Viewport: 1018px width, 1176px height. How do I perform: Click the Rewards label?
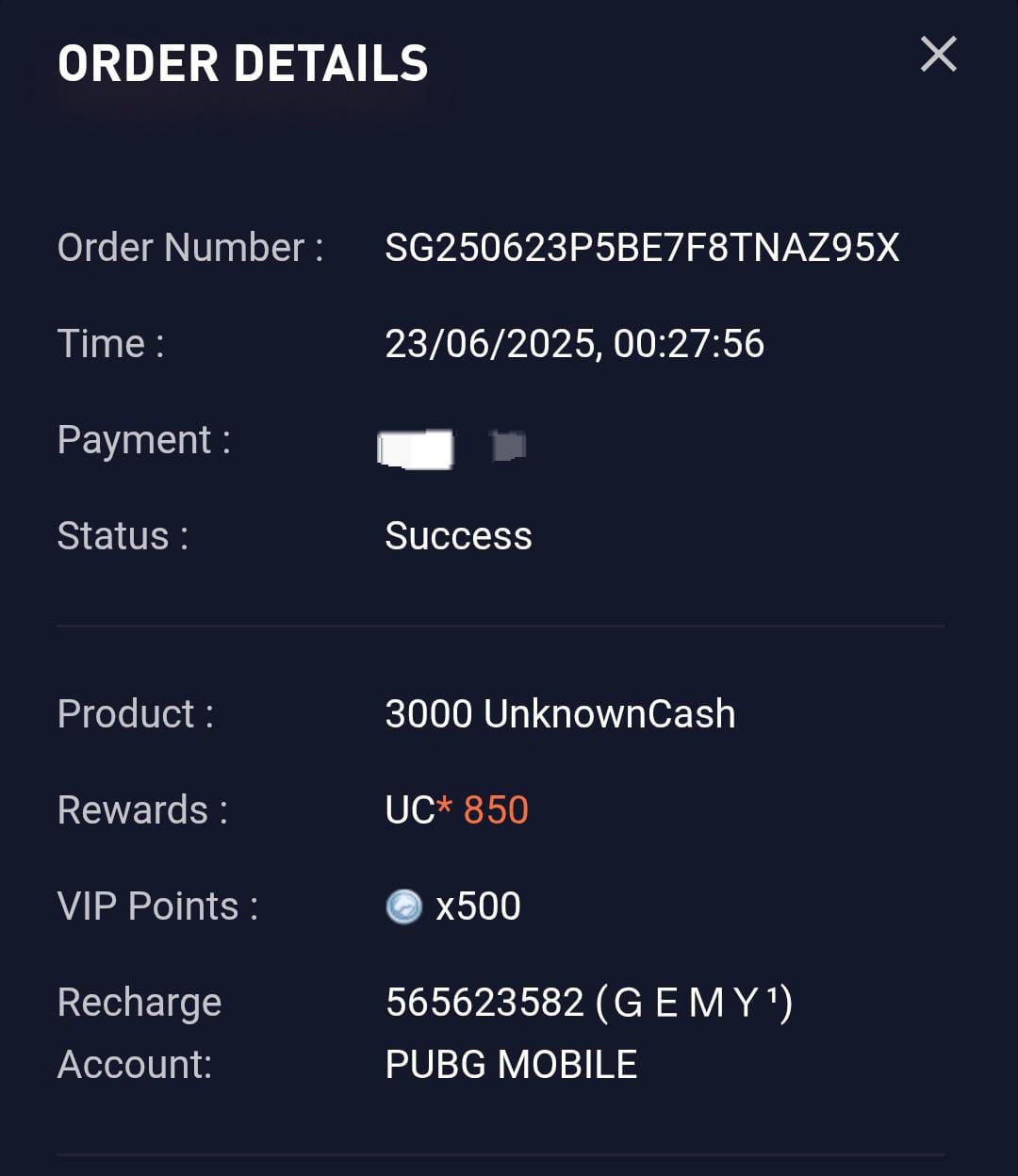142,810
